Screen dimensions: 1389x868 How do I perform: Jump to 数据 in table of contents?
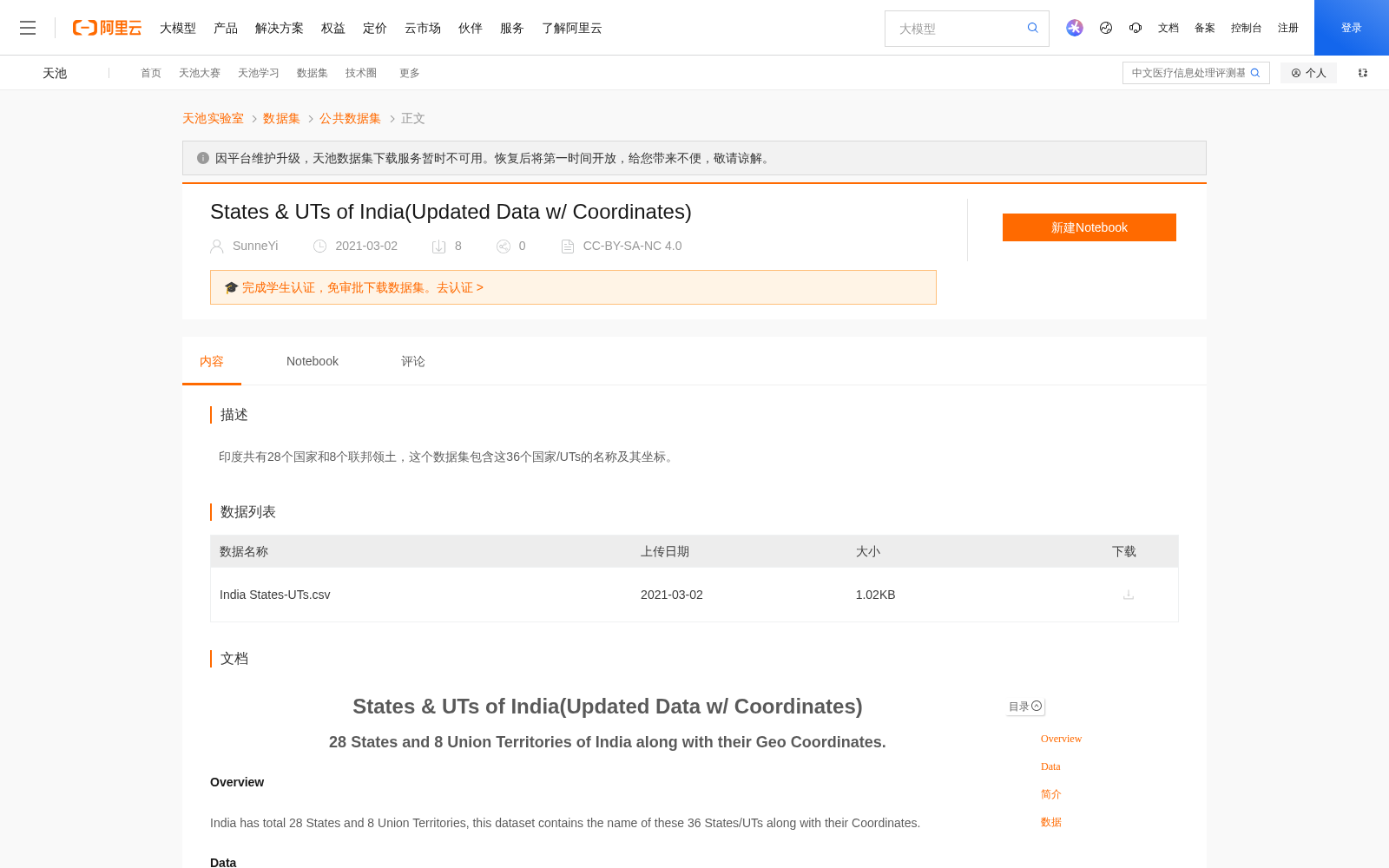click(x=1051, y=822)
